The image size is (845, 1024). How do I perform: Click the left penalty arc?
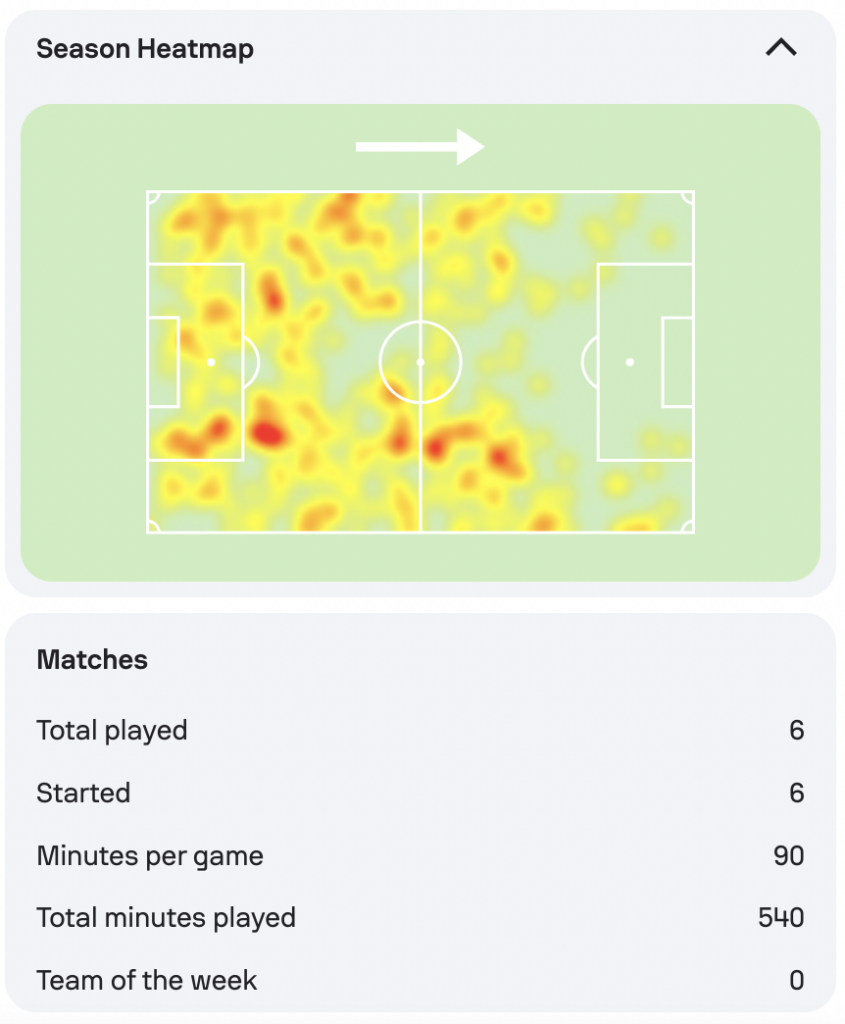click(252, 362)
